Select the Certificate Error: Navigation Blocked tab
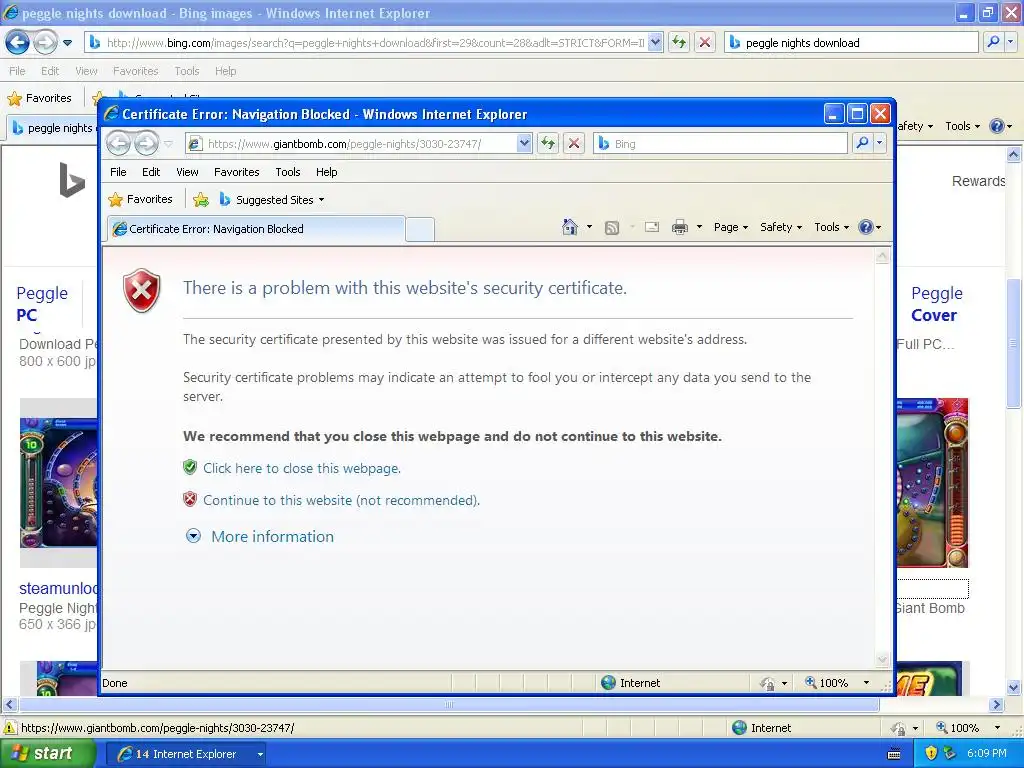This screenshot has height=768, width=1024. coord(255,229)
